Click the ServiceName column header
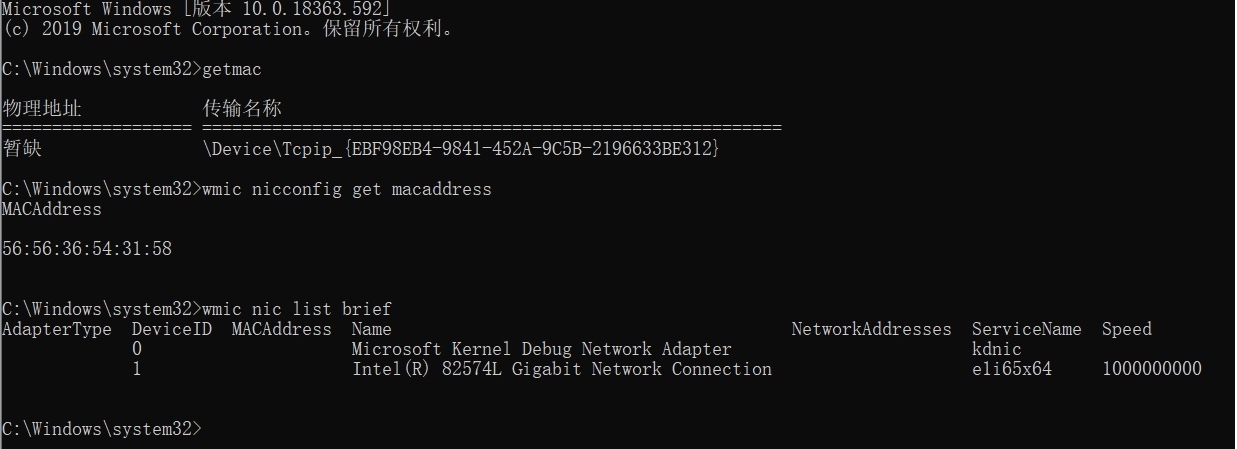This screenshot has height=449, width=1237. pyautogui.click(x=1026, y=329)
